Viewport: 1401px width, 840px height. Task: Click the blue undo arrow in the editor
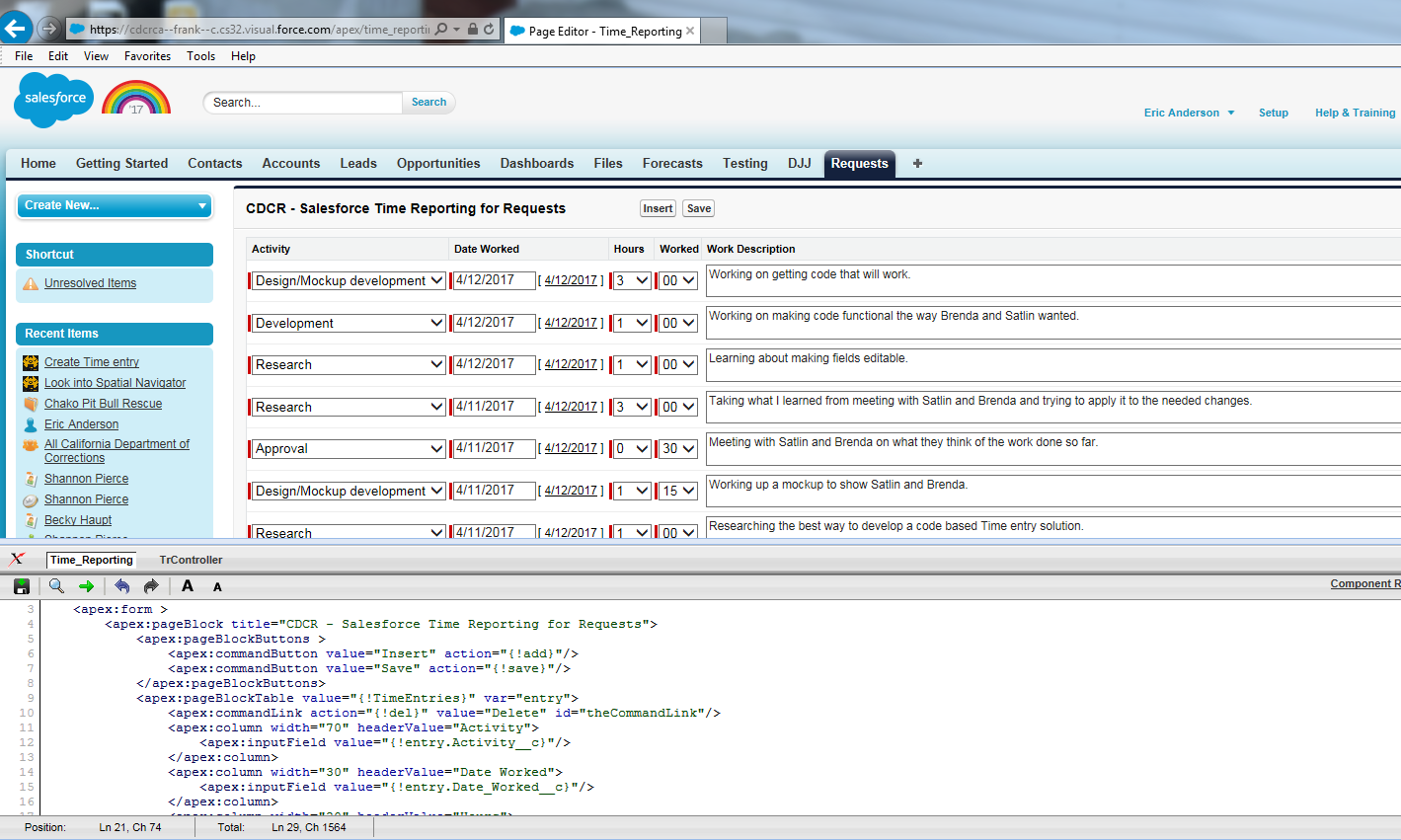[x=121, y=586]
